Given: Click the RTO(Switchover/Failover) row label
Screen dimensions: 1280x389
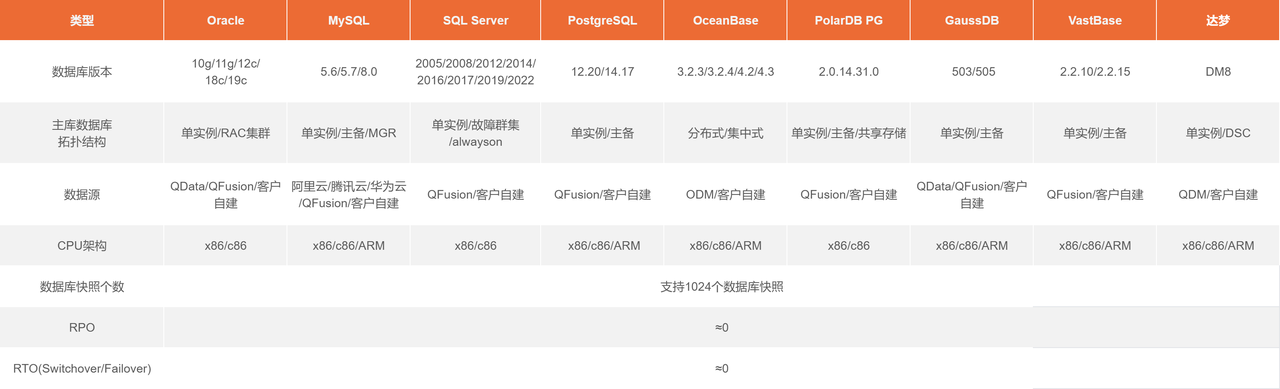Looking at the screenshot, I should pyautogui.click(x=82, y=368).
